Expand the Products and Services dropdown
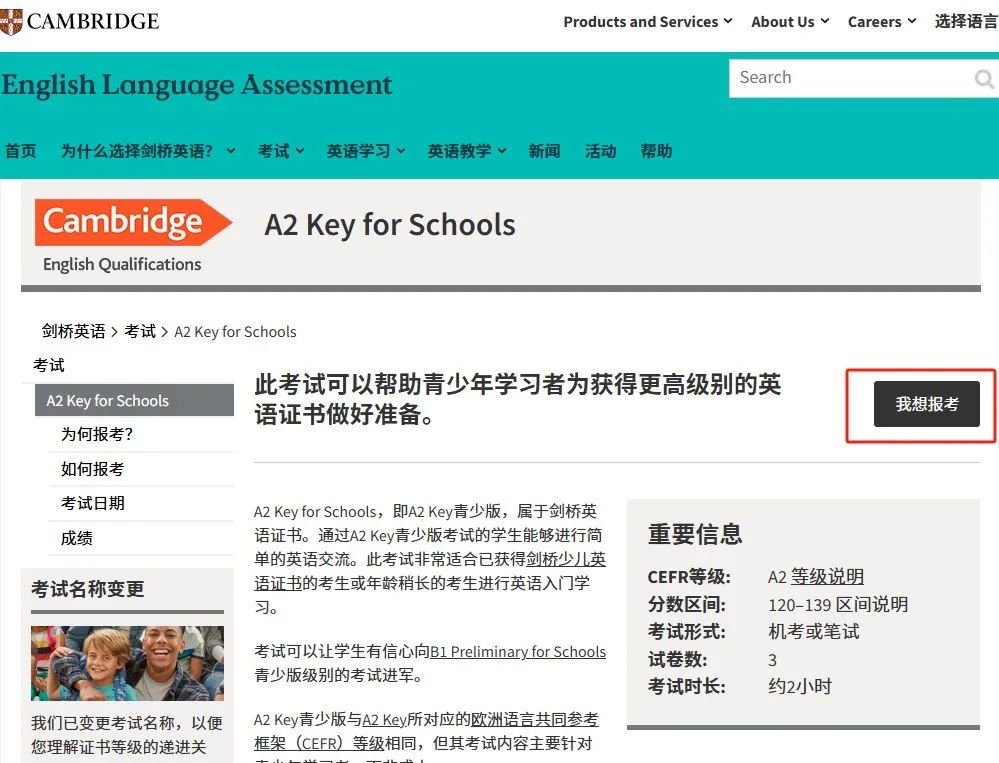This screenshot has height=763, width=999. click(x=645, y=21)
